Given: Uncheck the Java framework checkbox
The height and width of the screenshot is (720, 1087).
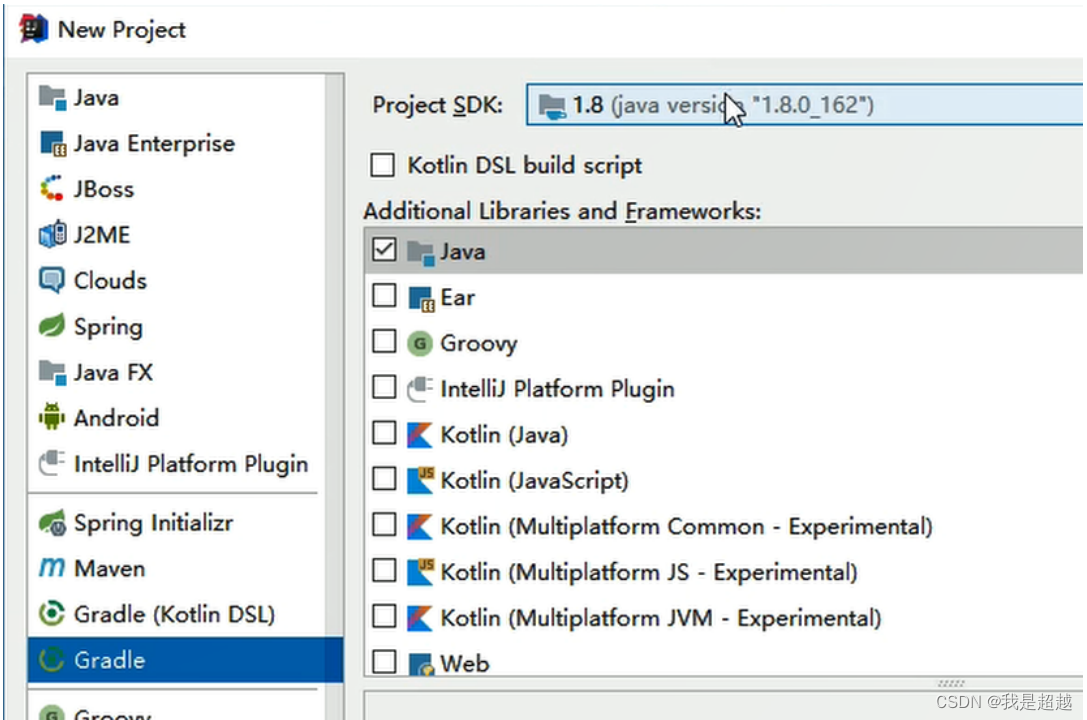Looking at the screenshot, I should 383,250.
